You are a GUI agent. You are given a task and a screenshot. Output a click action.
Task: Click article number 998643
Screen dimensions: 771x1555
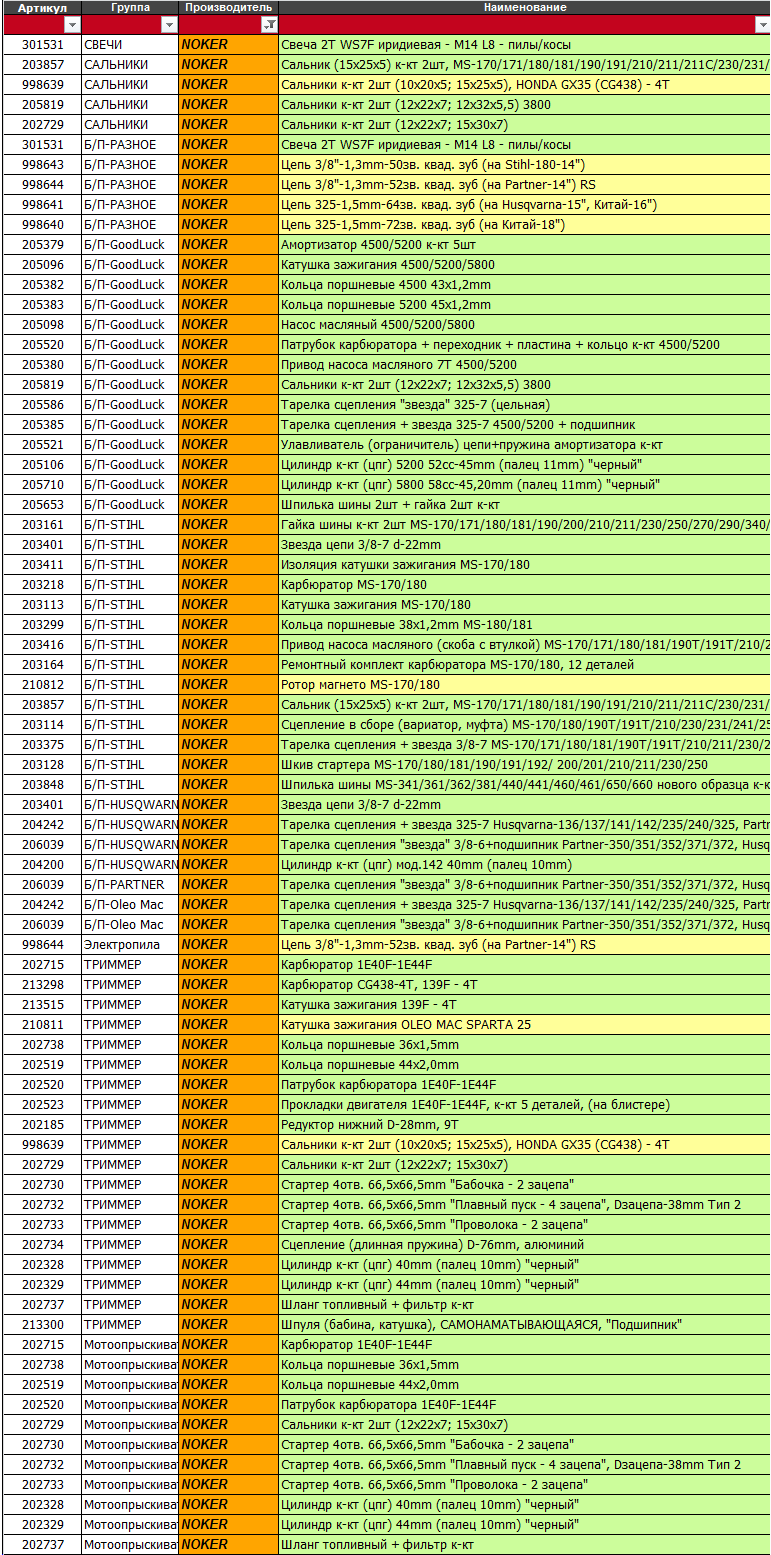[x=42, y=165]
